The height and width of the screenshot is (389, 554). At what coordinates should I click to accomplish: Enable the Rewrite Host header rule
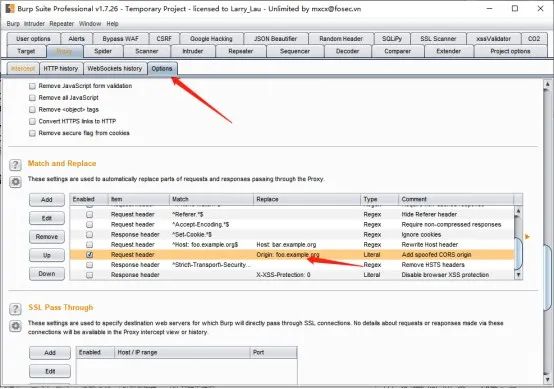pyautogui.click(x=89, y=244)
